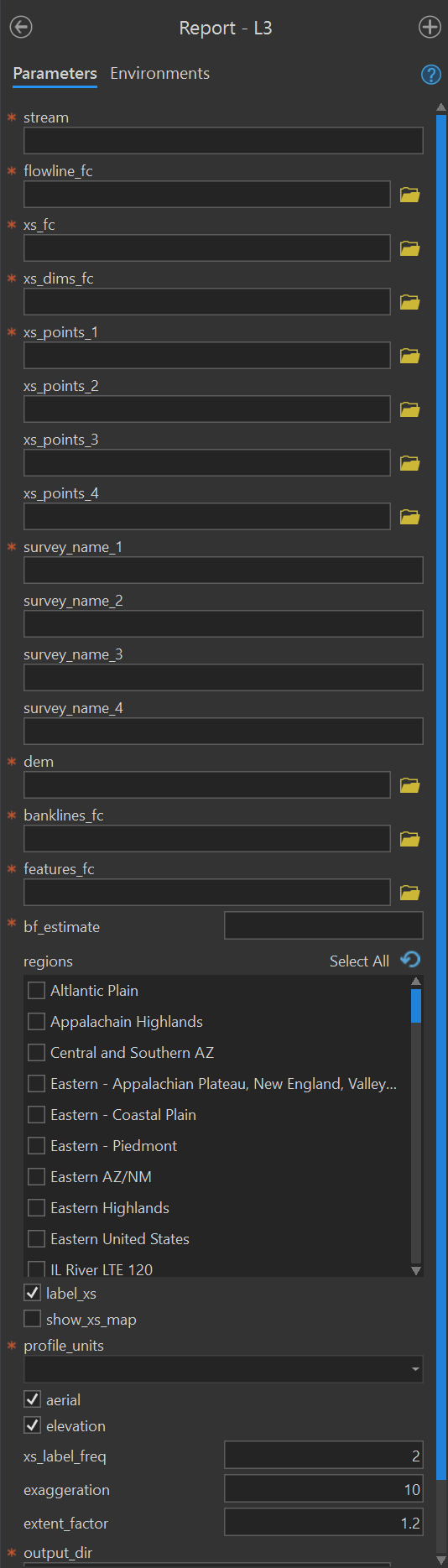Reset regions selection with the undo icon
Screen dimensions: 448x1568
tap(410, 960)
